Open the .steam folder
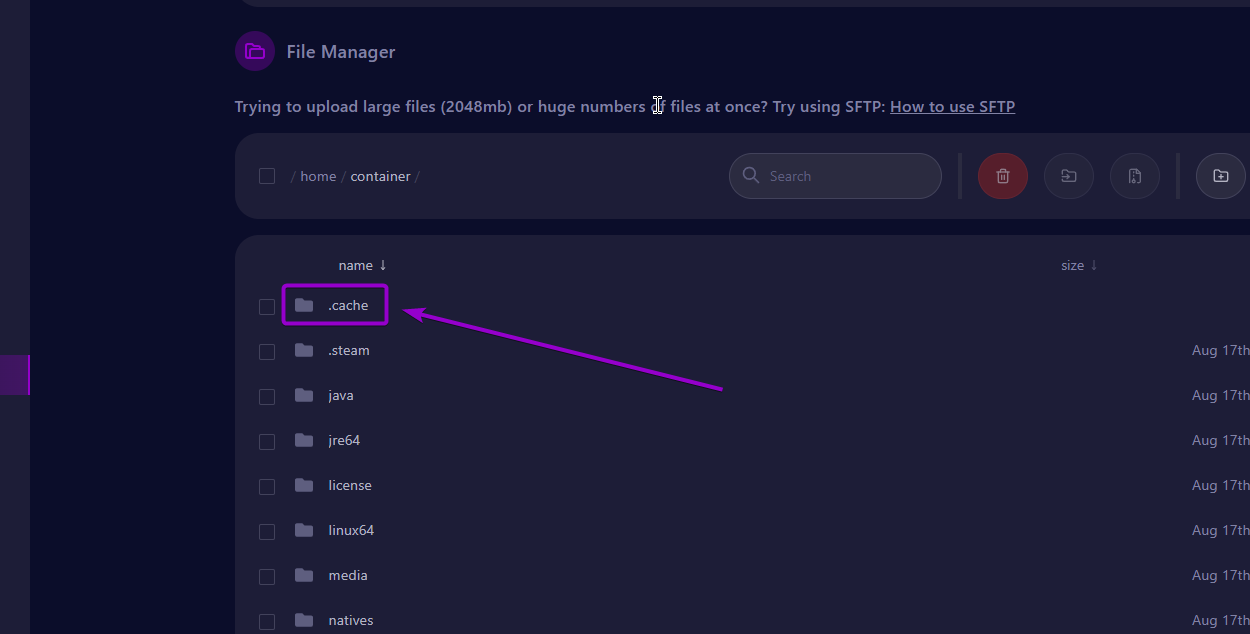Image resolution: width=1250 pixels, height=634 pixels. pos(349,350)
